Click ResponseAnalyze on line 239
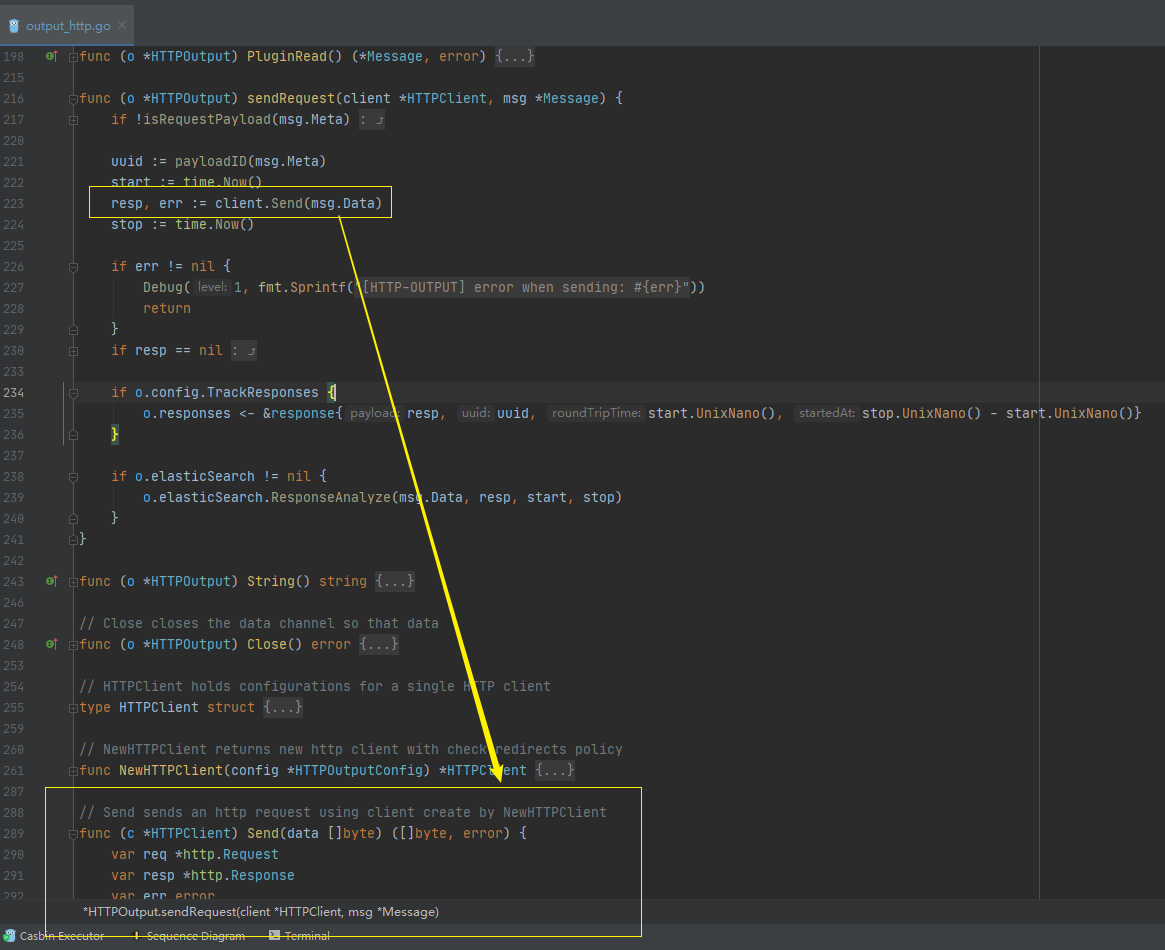This screenshot has height=950, width=1165. (331, 497)
